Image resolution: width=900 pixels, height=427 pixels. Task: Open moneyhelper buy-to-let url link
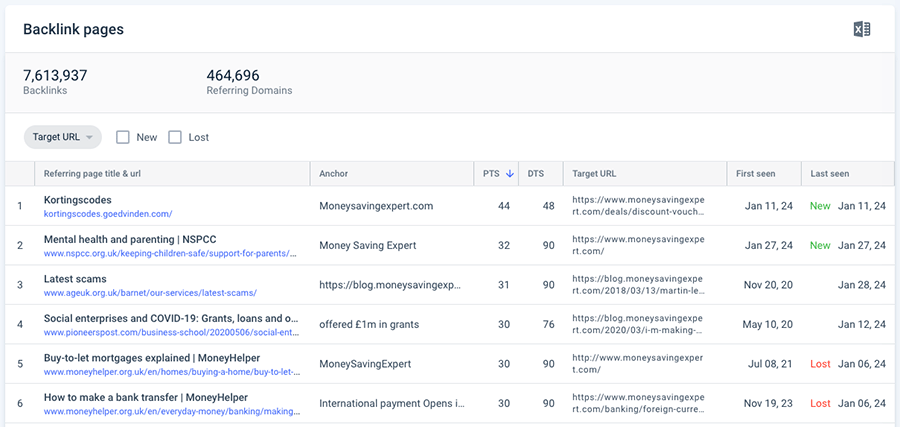(x=172, y=372)
